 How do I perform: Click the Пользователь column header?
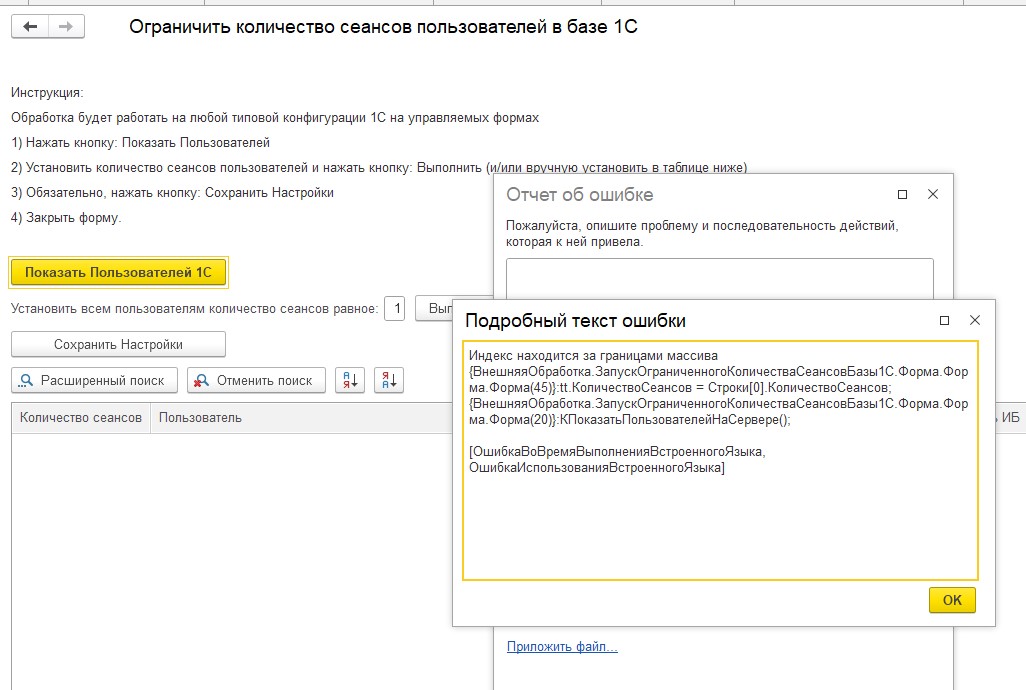coord(301,417)
